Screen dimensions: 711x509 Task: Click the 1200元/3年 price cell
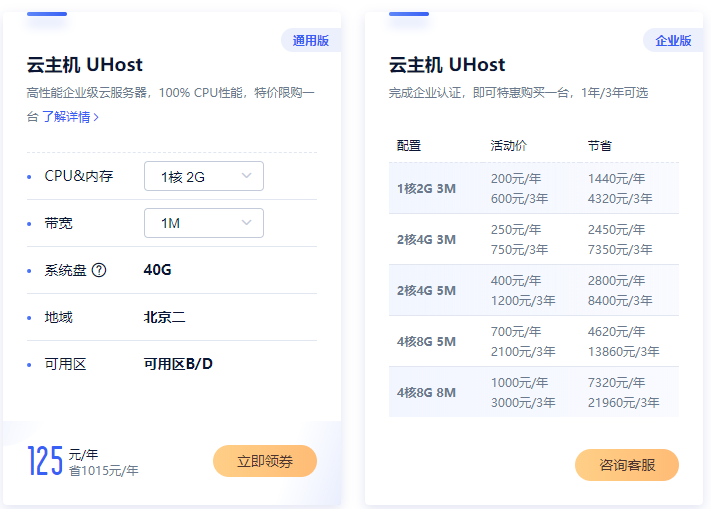(x=523, y=301)
